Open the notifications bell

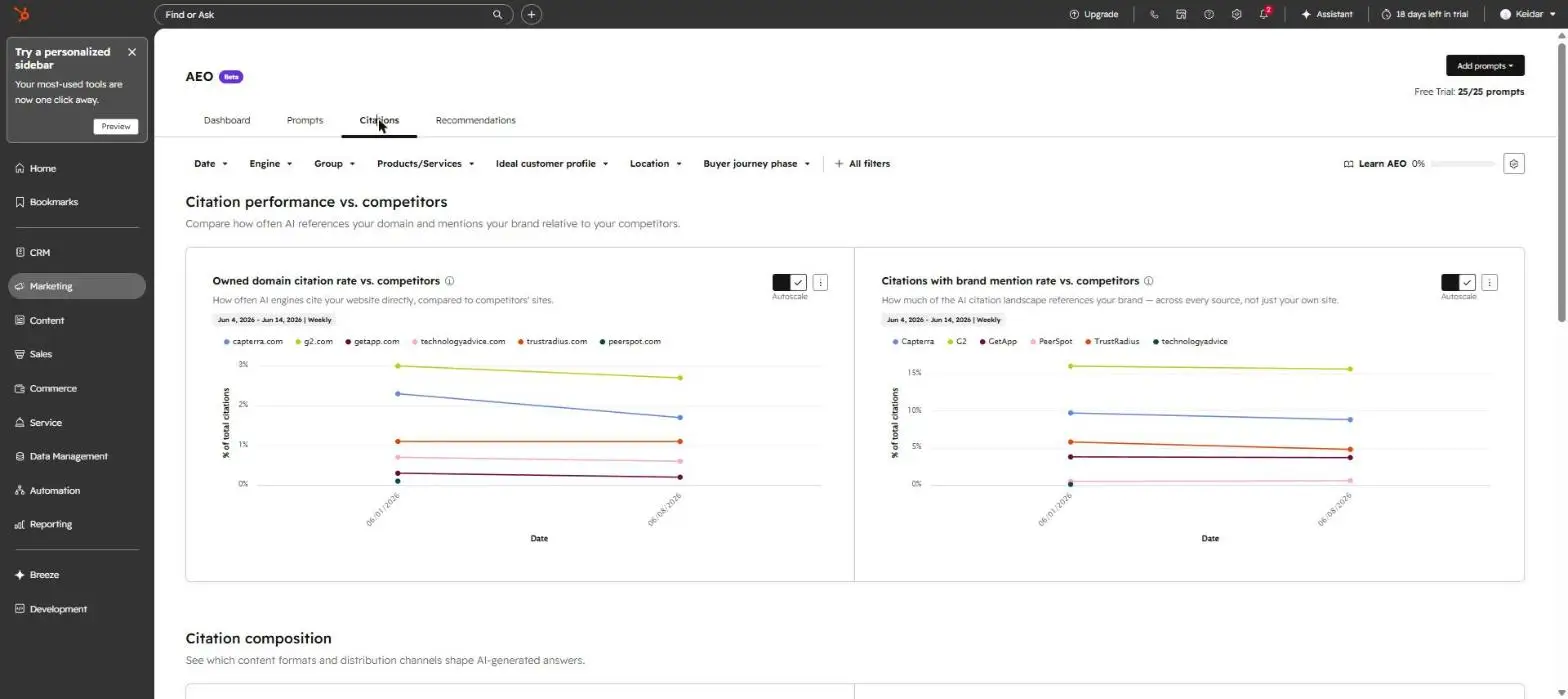coord(1264,15)
